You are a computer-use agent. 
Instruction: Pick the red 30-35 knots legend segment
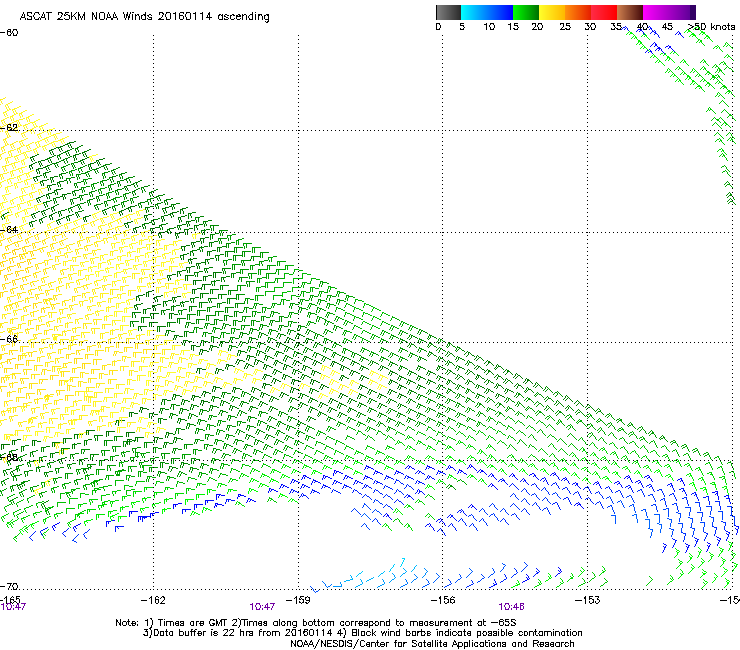604,12
